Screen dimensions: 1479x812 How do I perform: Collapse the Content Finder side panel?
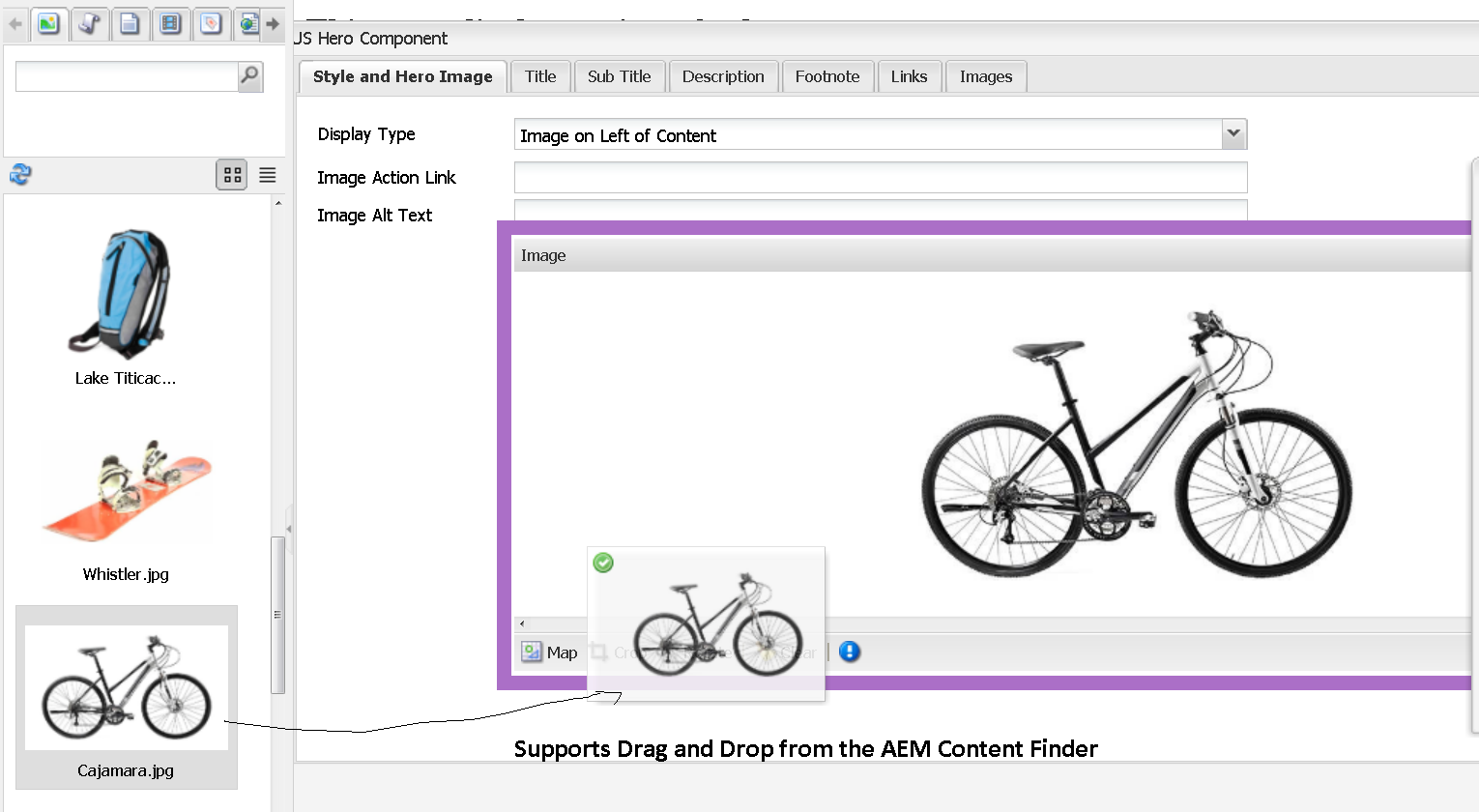click(289, 529)
